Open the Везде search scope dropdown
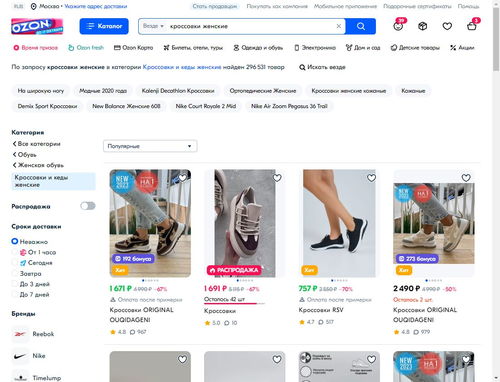This screenshot has height=382, width=500. pyautogui.click(x=153, y=26)
